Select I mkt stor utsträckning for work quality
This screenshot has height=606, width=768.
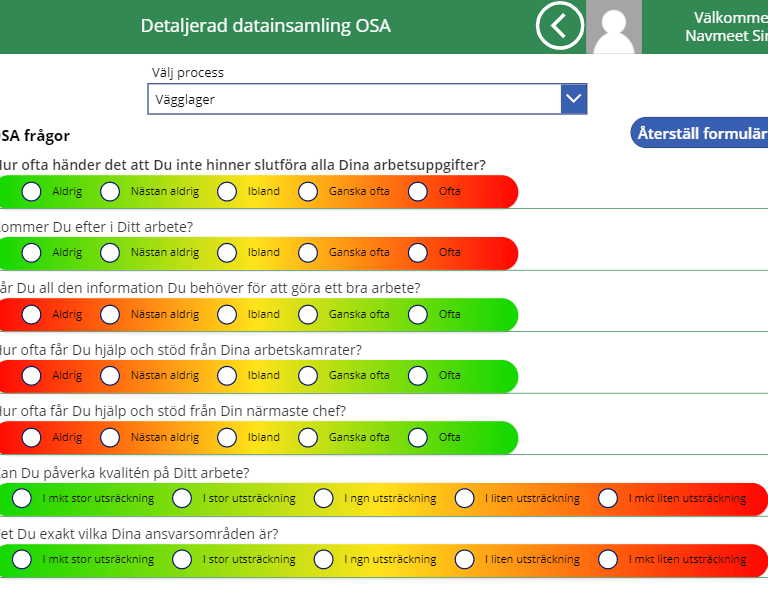22,498
